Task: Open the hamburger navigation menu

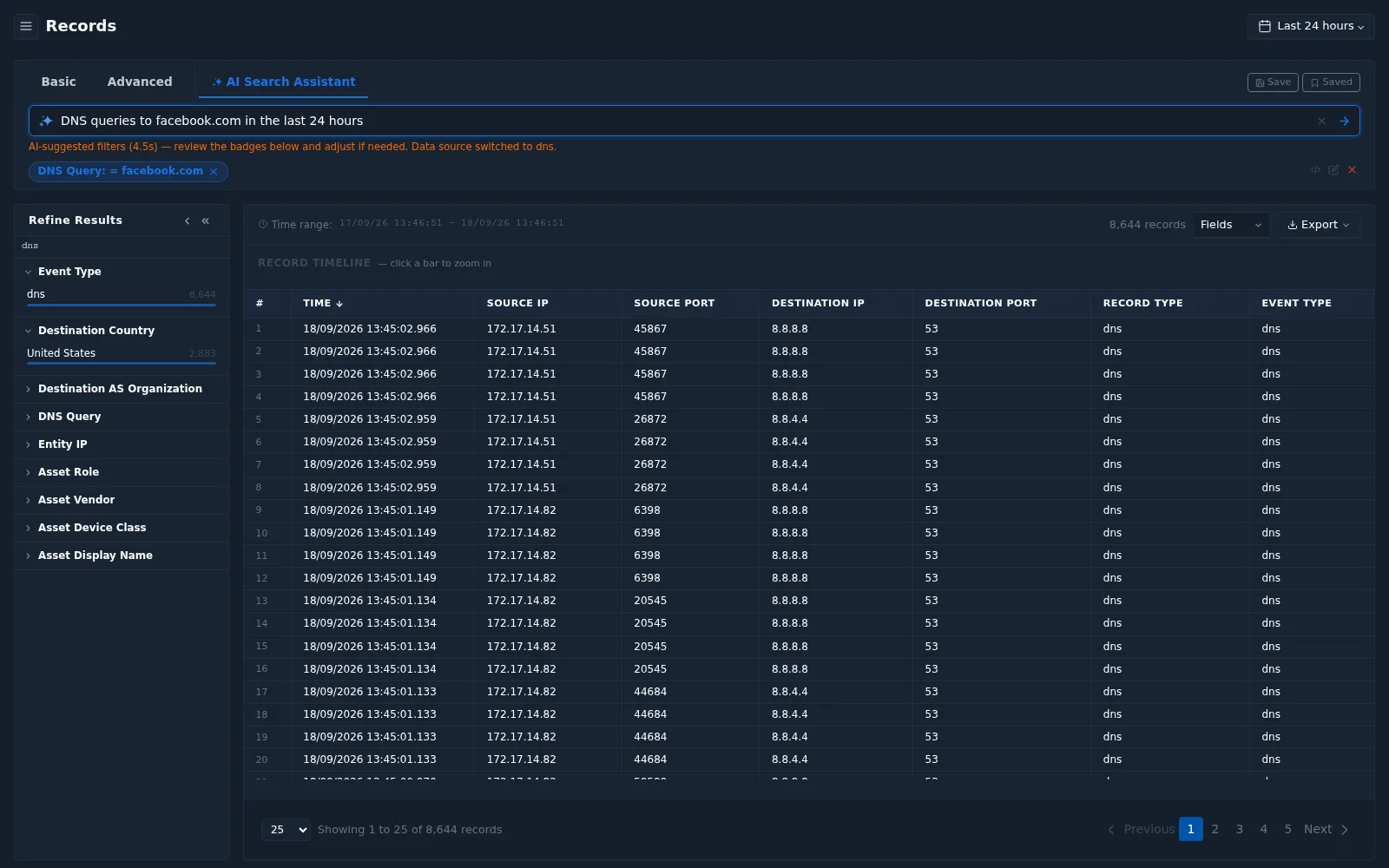Action: click(x=26, y=26)
